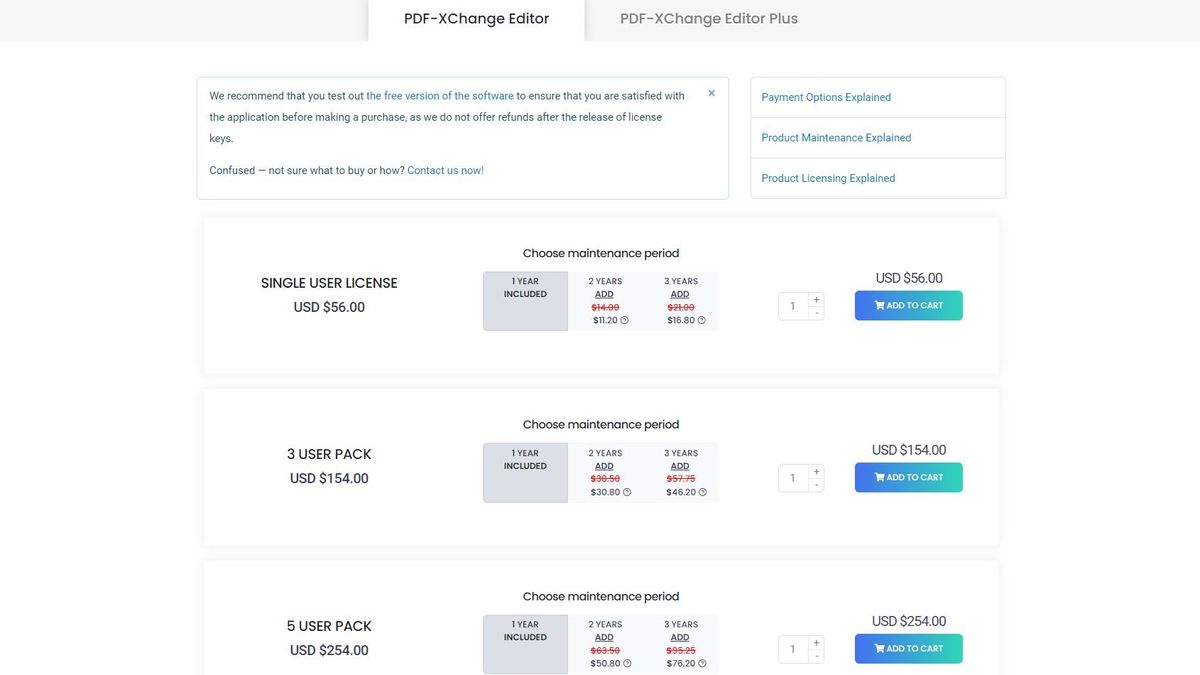Viewport: 1200px width, 675px height.
Task: Open the Product Licensing Explained link
Action: pos(827,177)
